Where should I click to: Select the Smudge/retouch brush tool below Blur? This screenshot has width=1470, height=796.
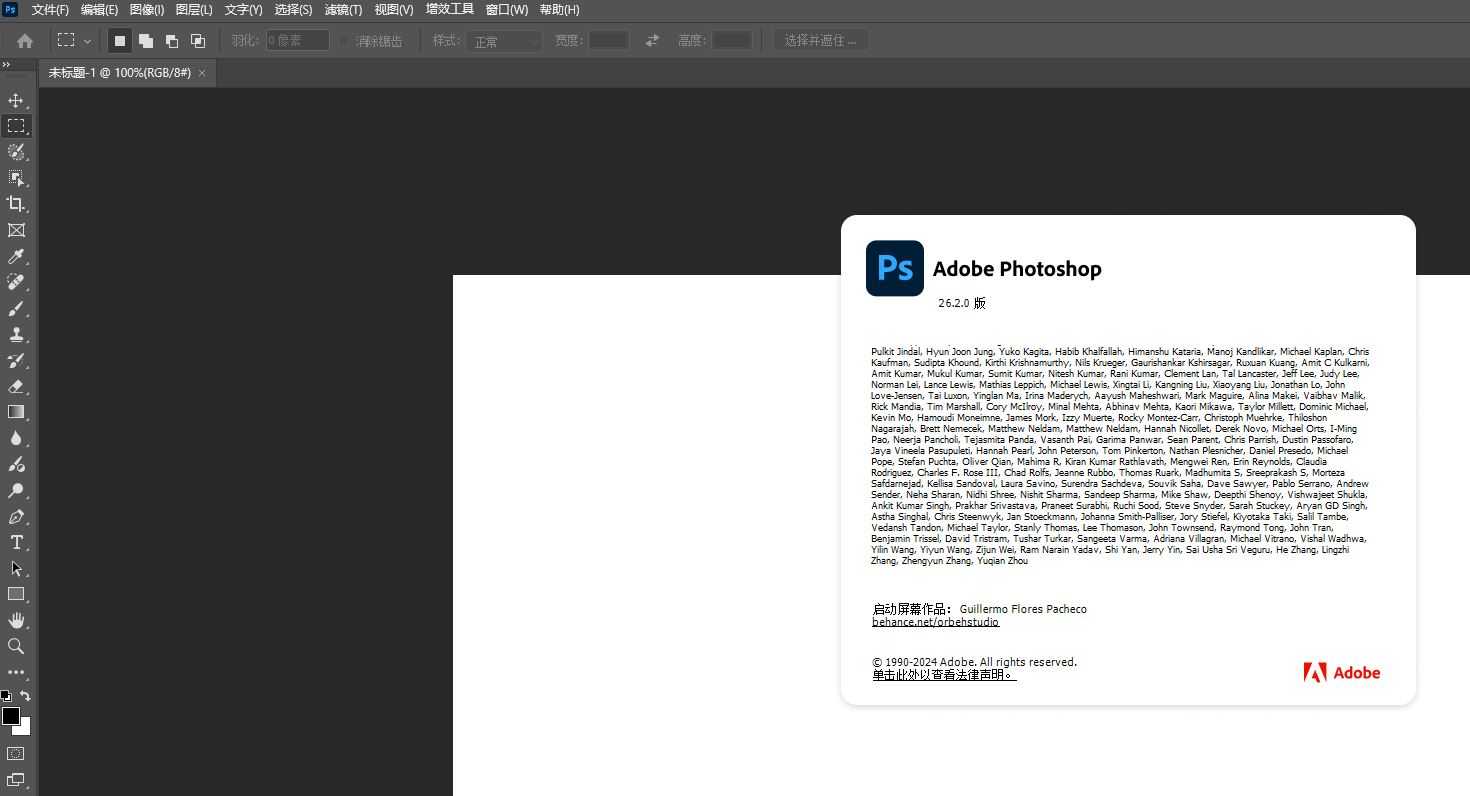(16, 464)
